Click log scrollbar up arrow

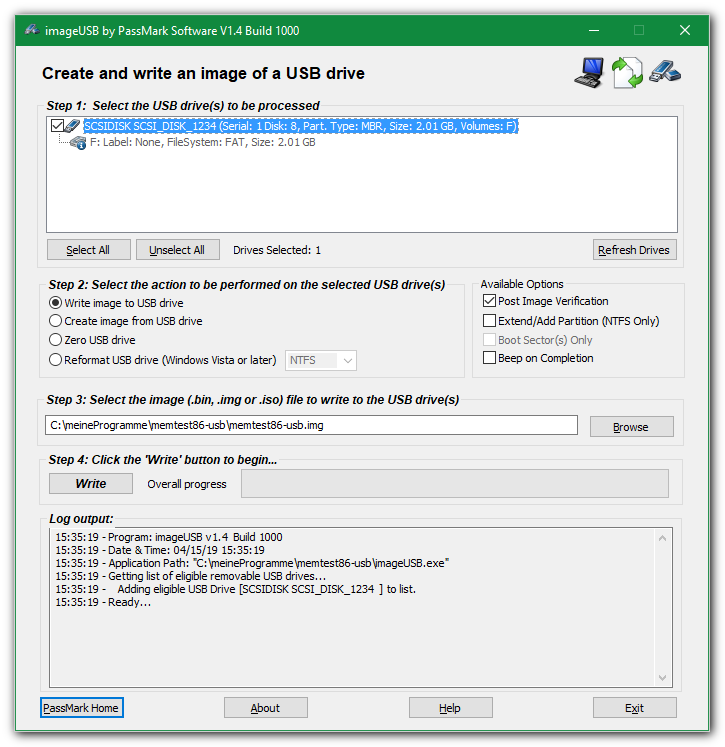[662, 538]
